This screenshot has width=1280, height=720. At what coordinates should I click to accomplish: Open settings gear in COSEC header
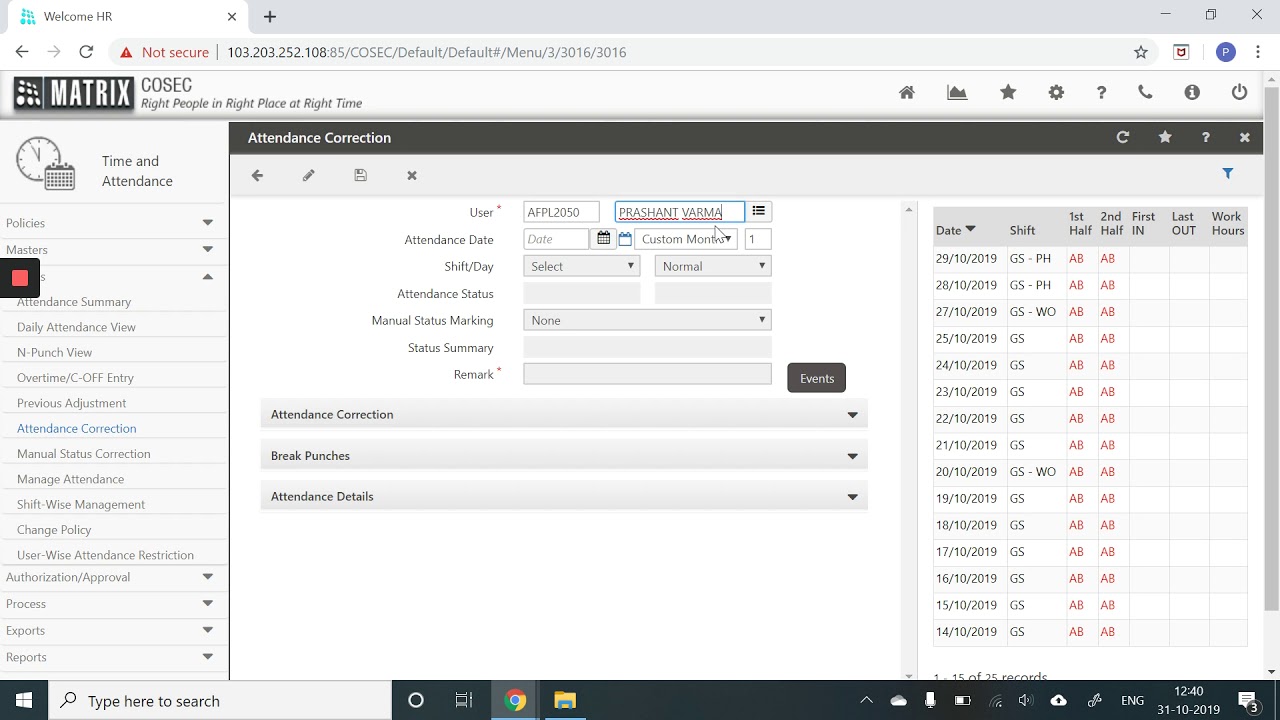point(1056,92)
